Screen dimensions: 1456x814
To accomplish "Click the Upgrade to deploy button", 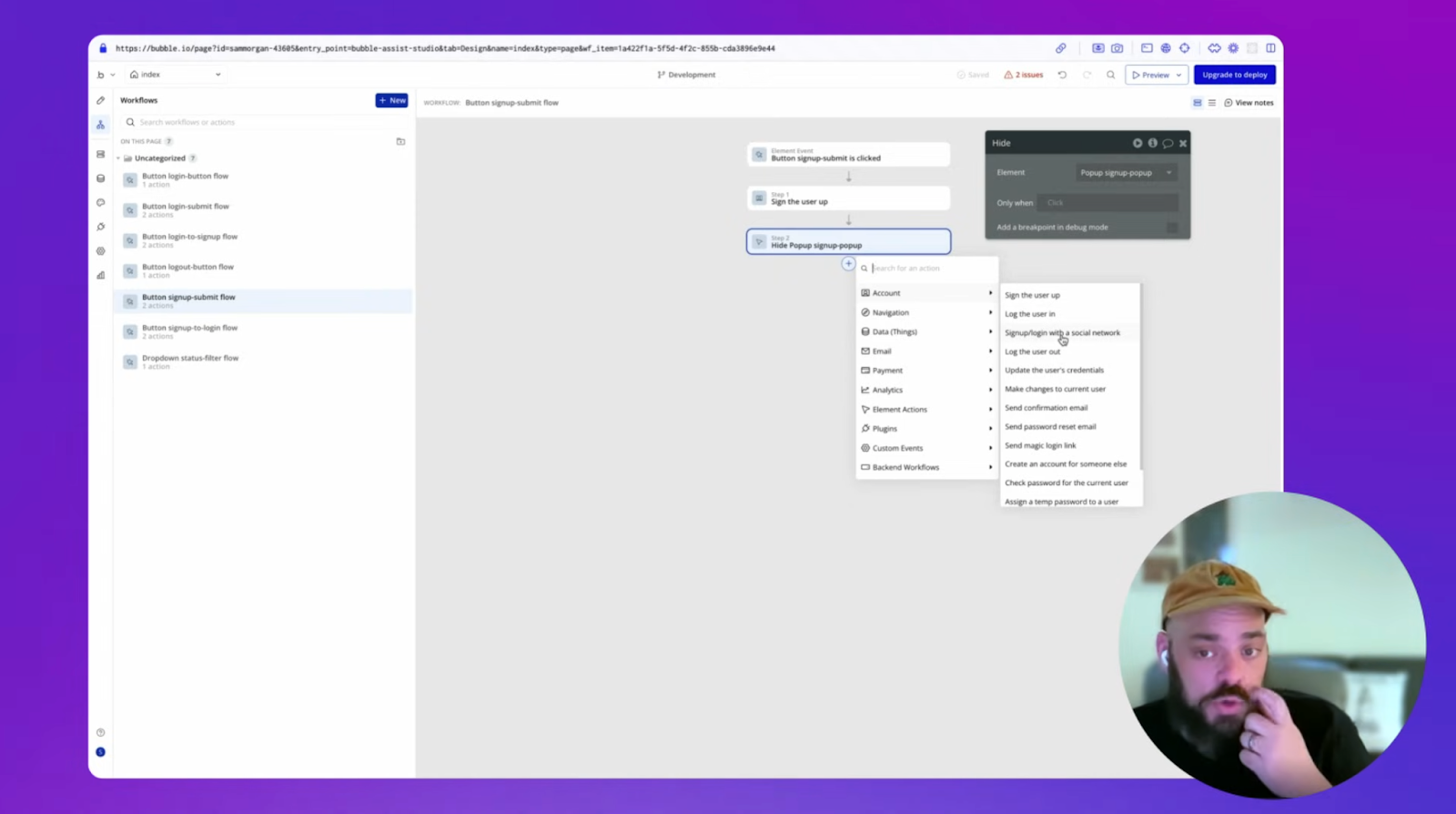I will point(1234,75).
